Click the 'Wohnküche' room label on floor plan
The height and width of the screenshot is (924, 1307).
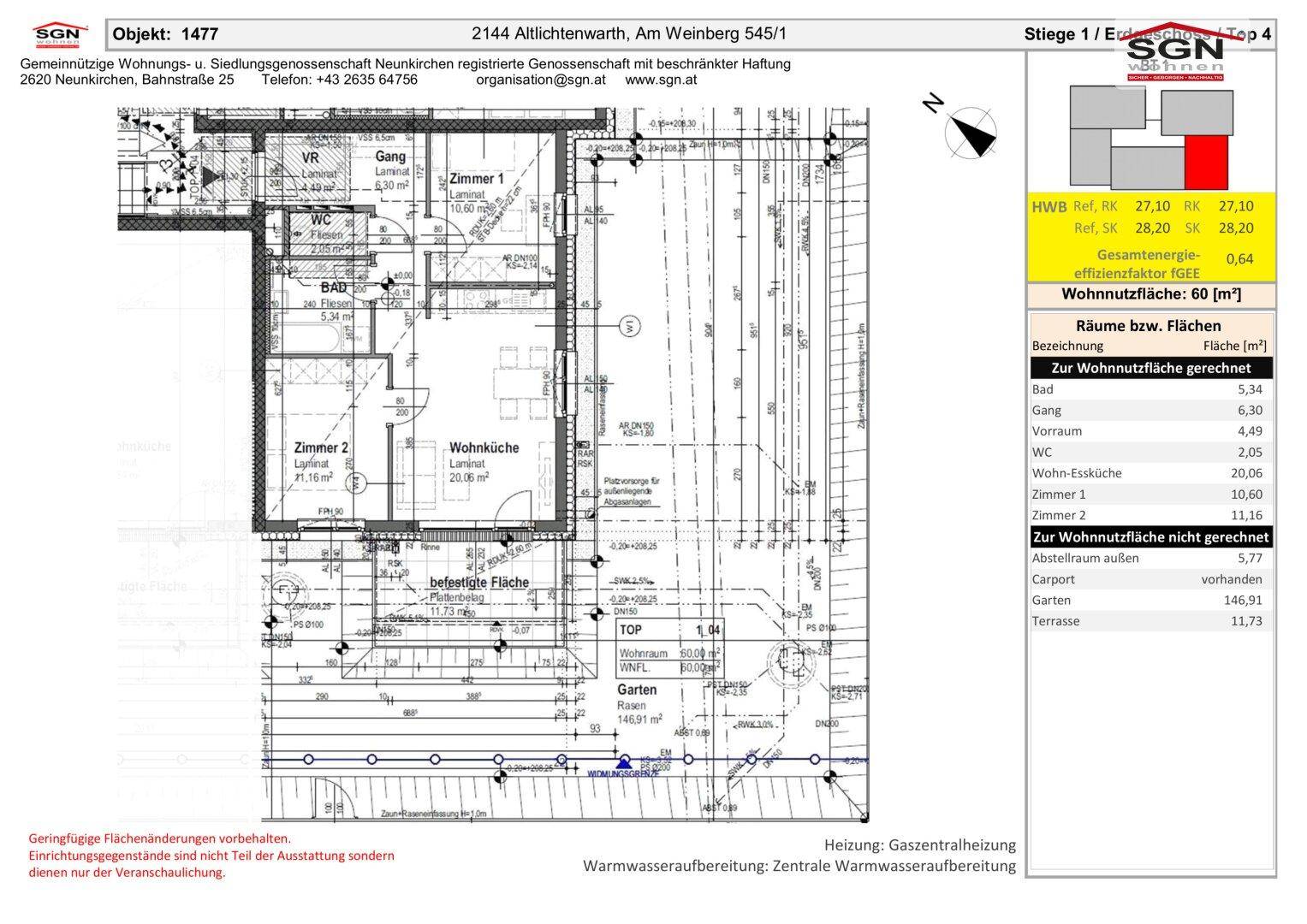[x=484, y=448]
